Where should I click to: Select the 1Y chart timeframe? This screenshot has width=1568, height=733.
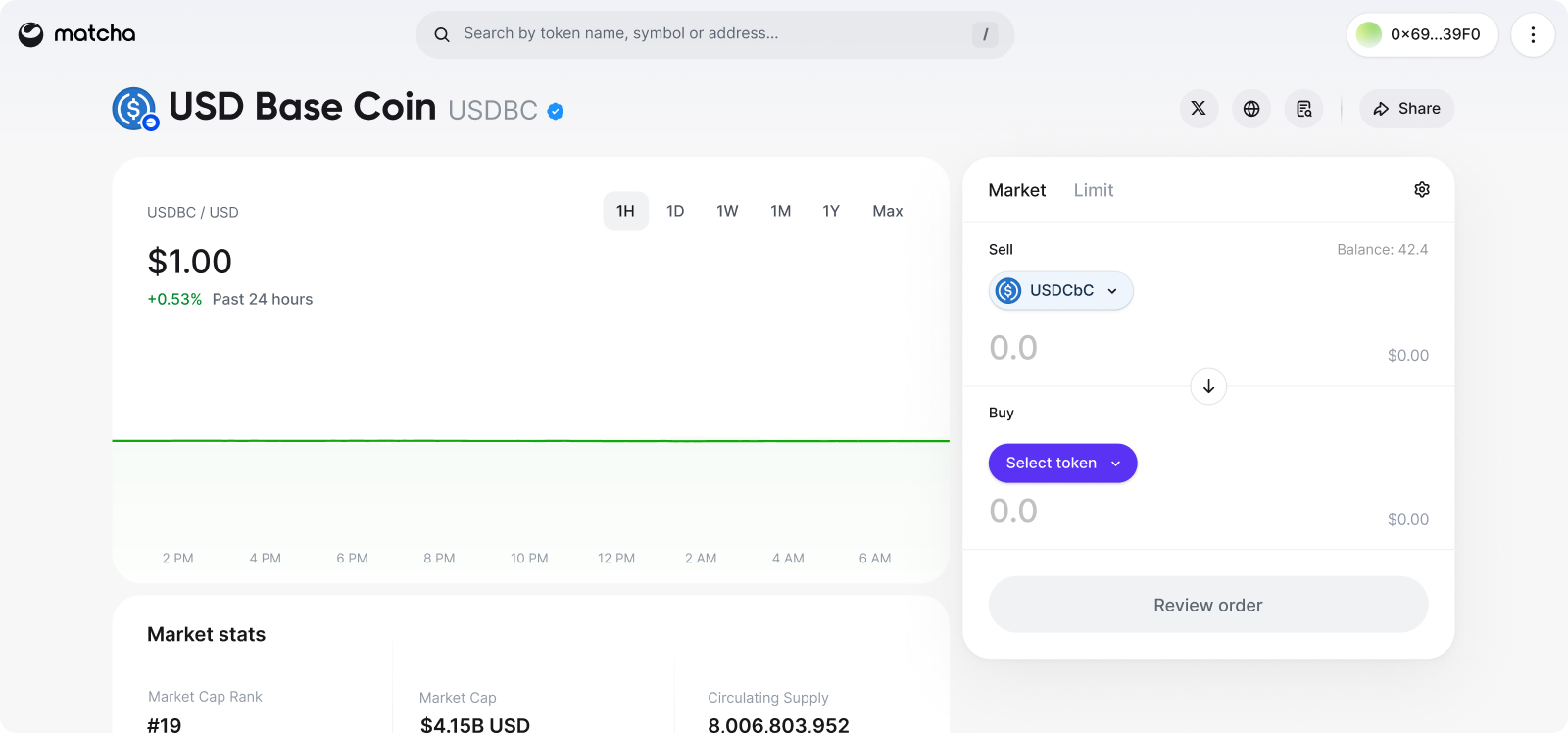click(831, 211)
